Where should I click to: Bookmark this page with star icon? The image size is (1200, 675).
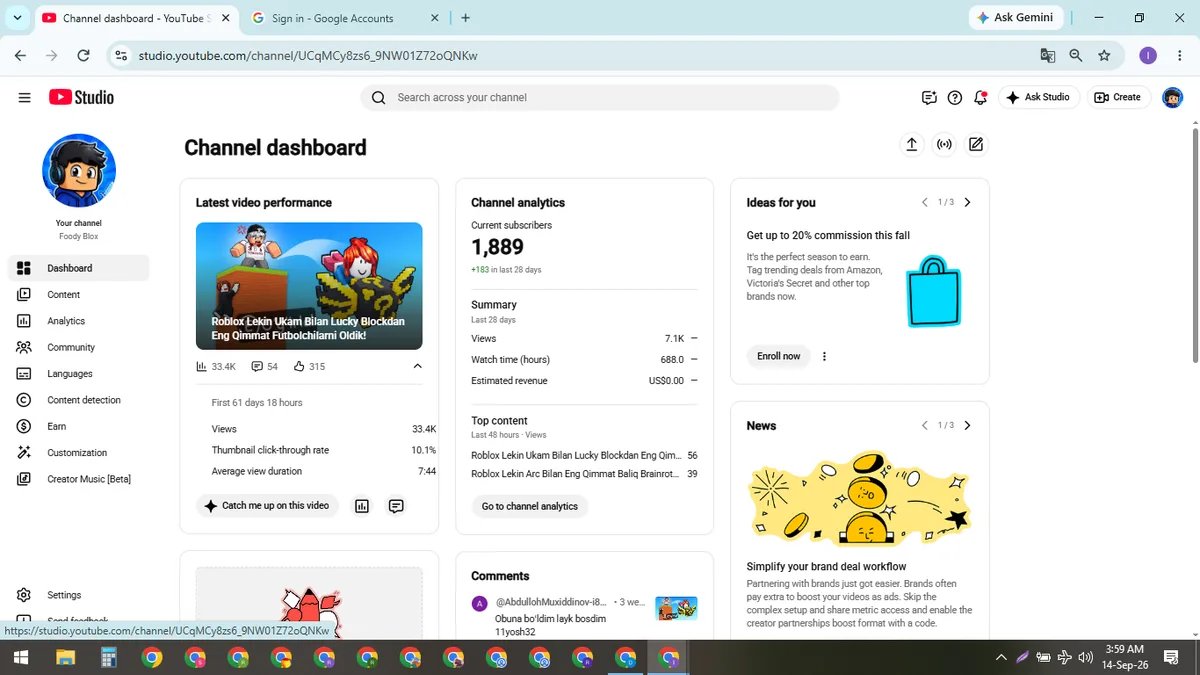point(1104,56)
